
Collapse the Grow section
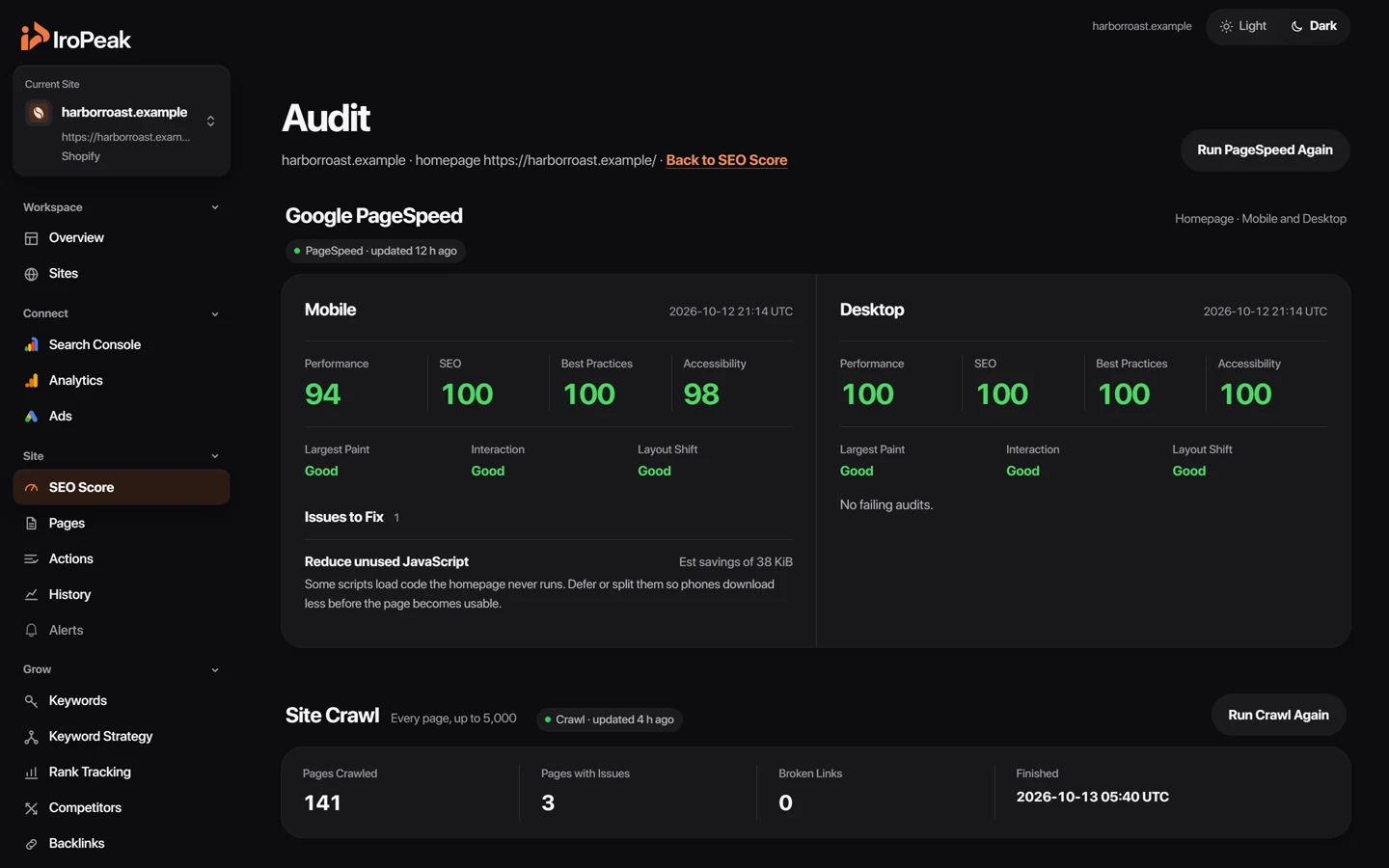215,669
